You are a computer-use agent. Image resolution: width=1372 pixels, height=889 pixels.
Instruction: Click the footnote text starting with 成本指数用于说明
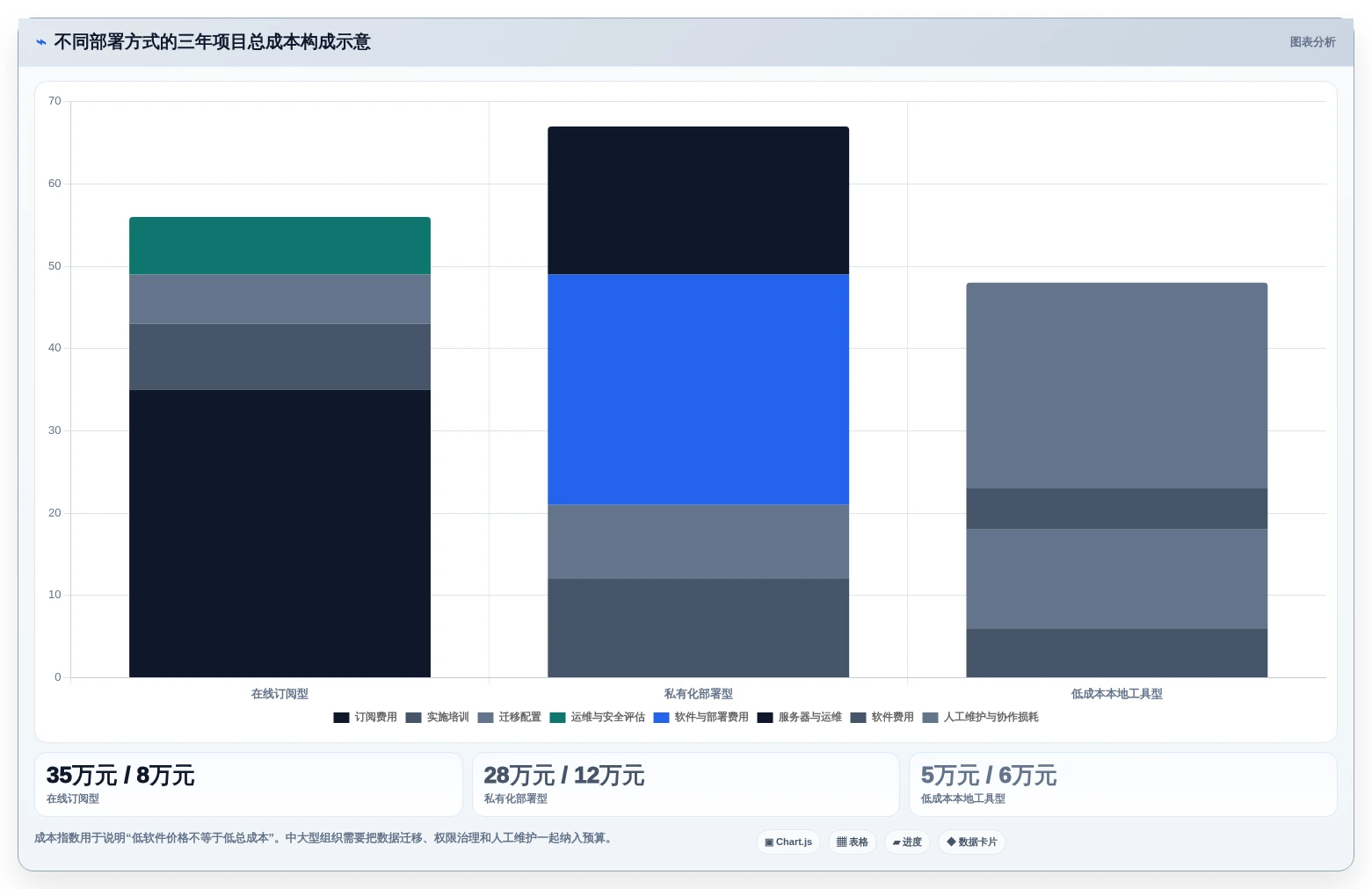coord(323,838)
